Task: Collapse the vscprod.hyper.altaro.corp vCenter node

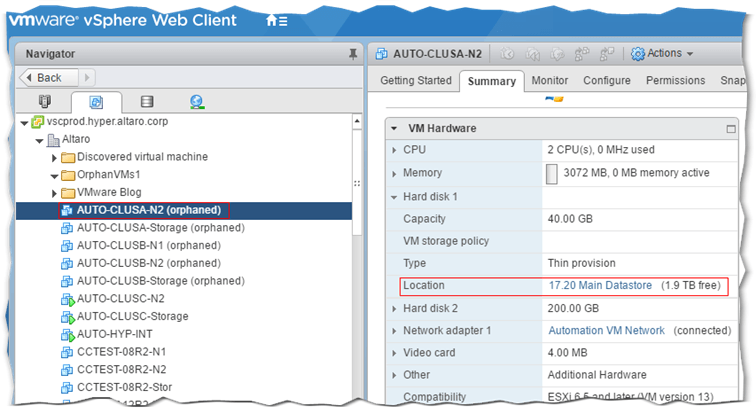Action: coord(24,123)
